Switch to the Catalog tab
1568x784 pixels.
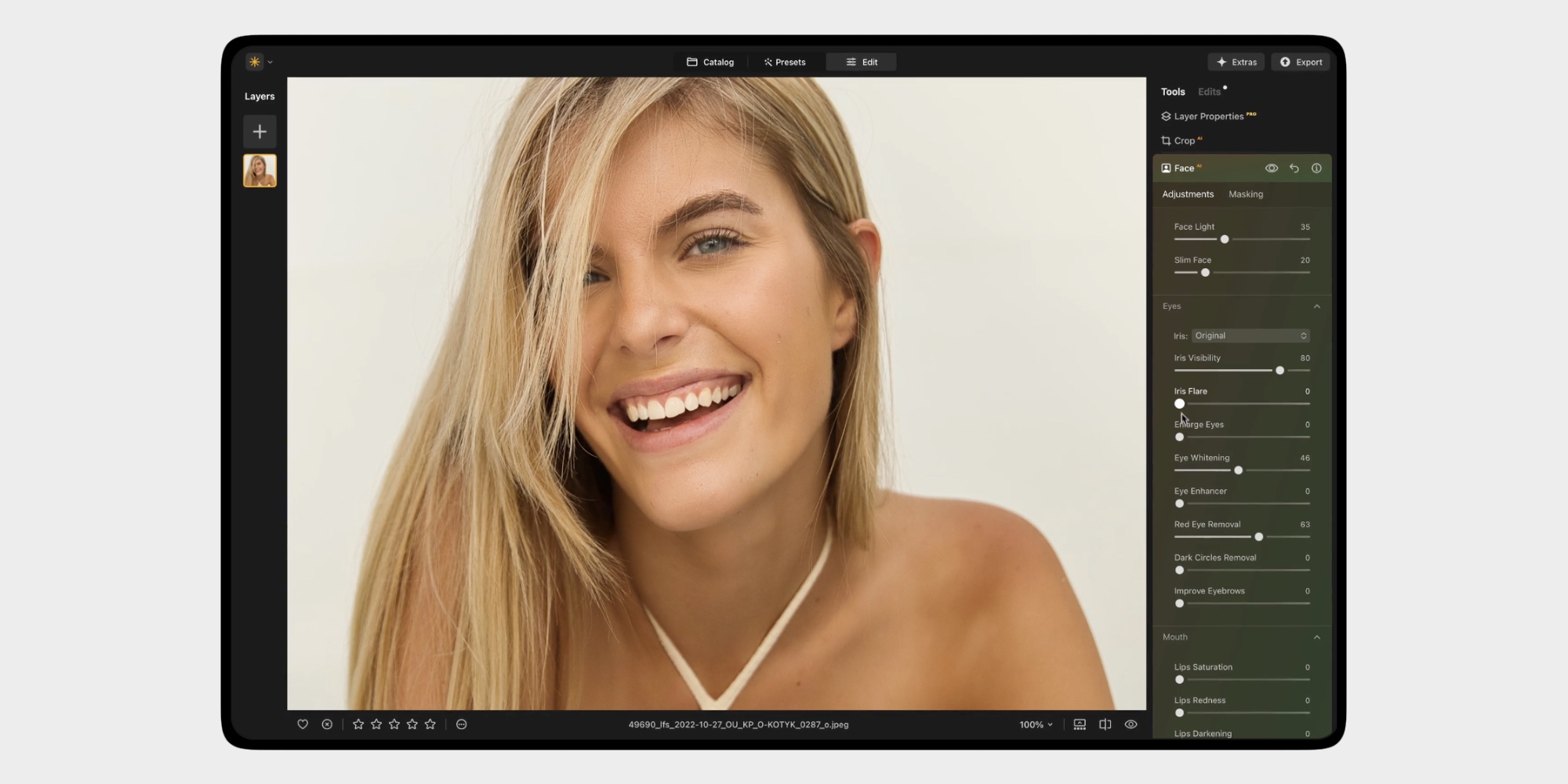[710, 62]
